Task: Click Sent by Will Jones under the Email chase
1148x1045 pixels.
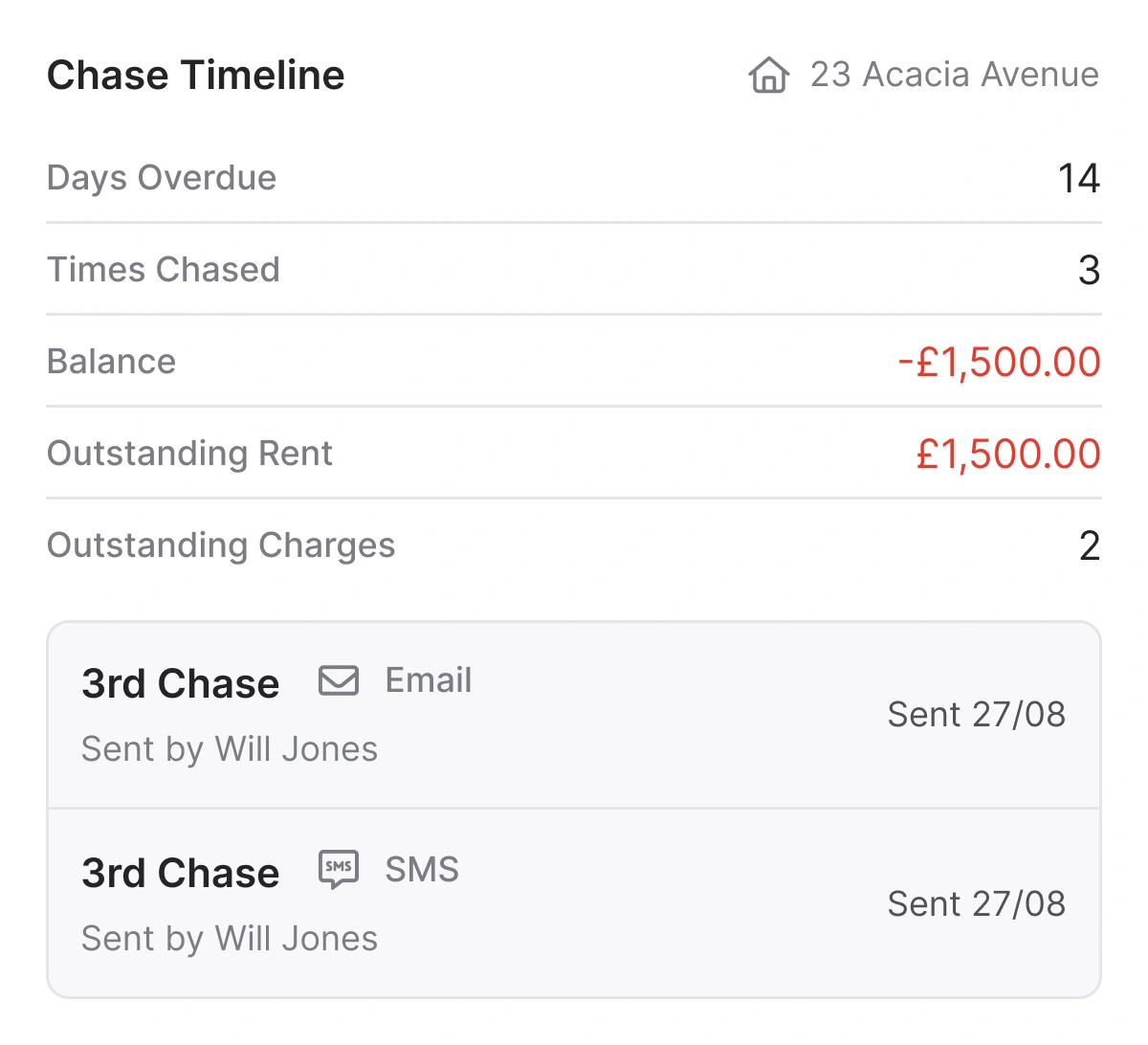Action: pyautogui.click(x=230, y=748)
